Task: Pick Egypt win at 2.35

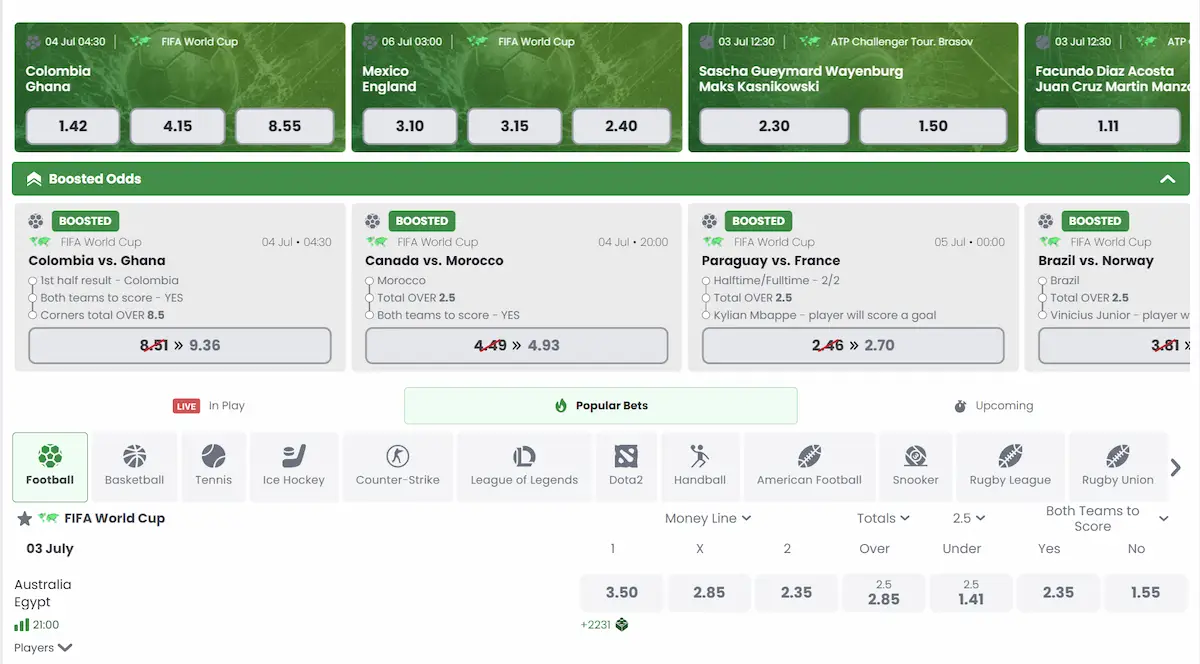Action: 796,592
